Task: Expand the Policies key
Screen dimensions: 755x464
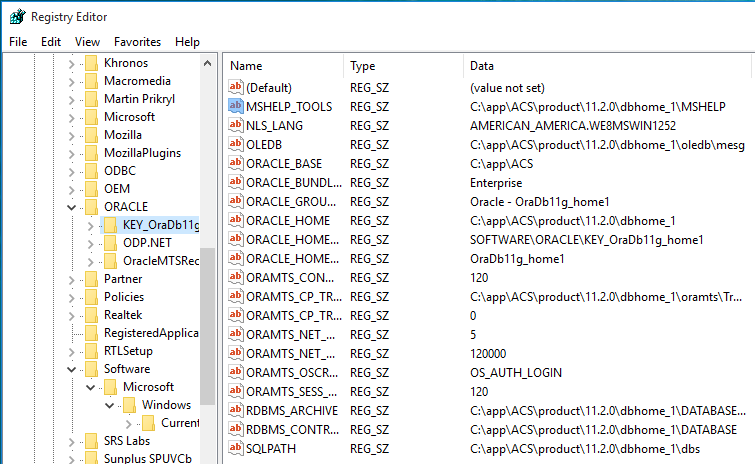Action: [x=72, y=297]
